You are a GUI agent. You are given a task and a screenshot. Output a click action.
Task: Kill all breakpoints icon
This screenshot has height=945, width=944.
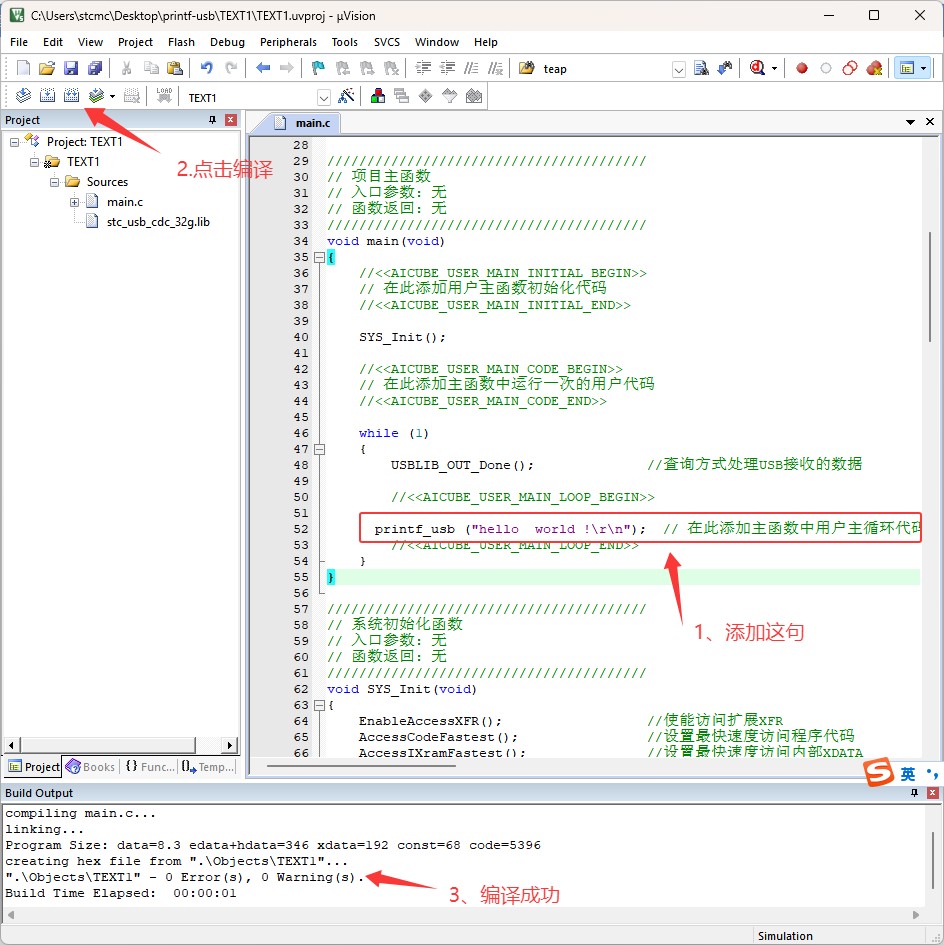[874, 68]
